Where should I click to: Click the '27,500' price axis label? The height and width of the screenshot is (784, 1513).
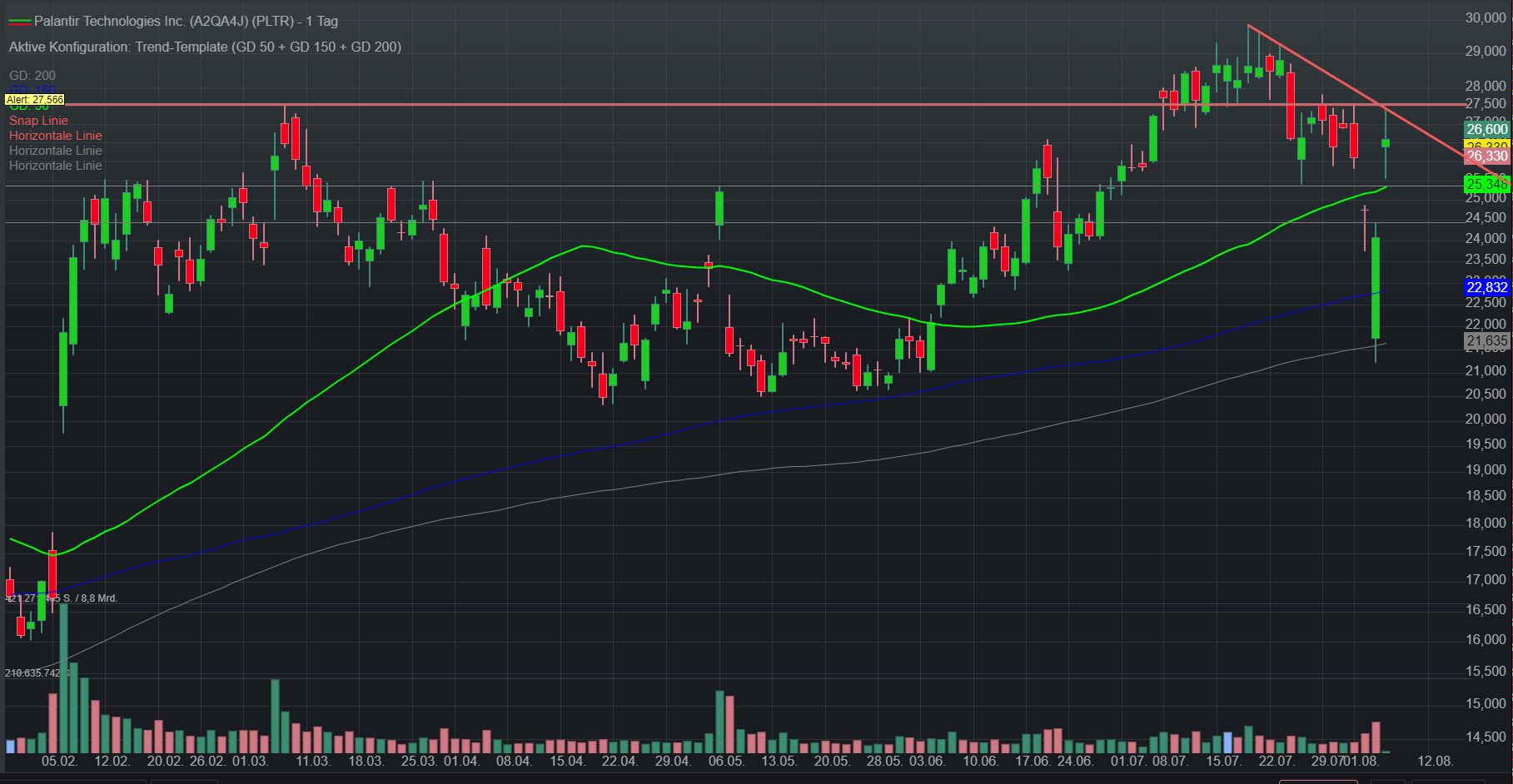[x=1486, y=103]
